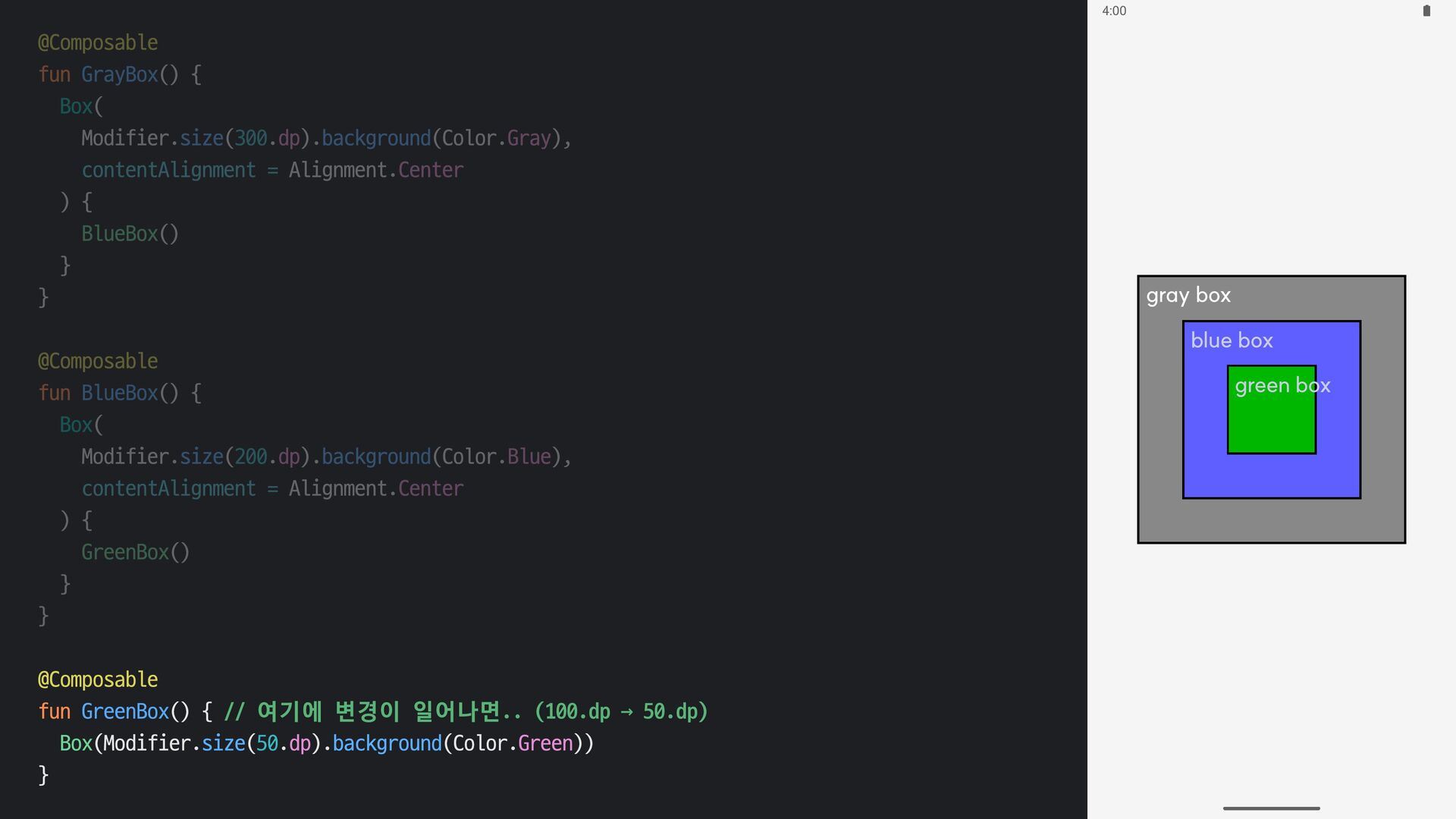1456x819 pixels.
Task: Click the GrayBox function name
Action: (119, 74)
